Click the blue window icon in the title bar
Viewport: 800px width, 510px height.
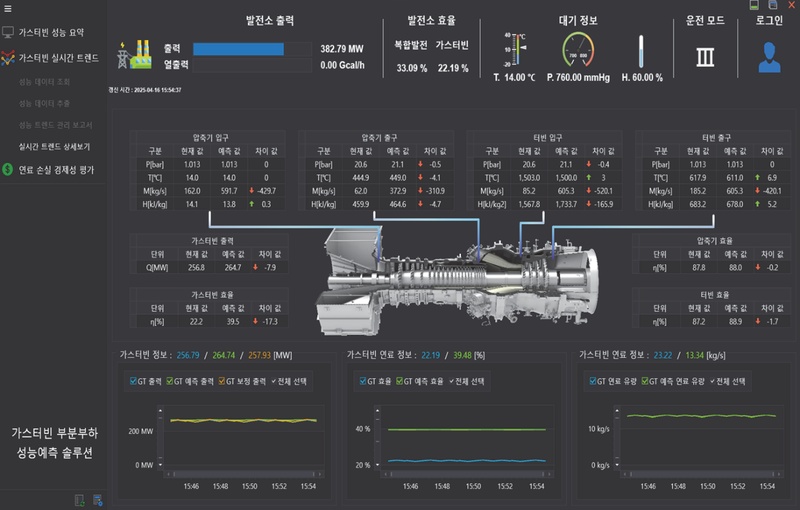[x=773, y=5]
